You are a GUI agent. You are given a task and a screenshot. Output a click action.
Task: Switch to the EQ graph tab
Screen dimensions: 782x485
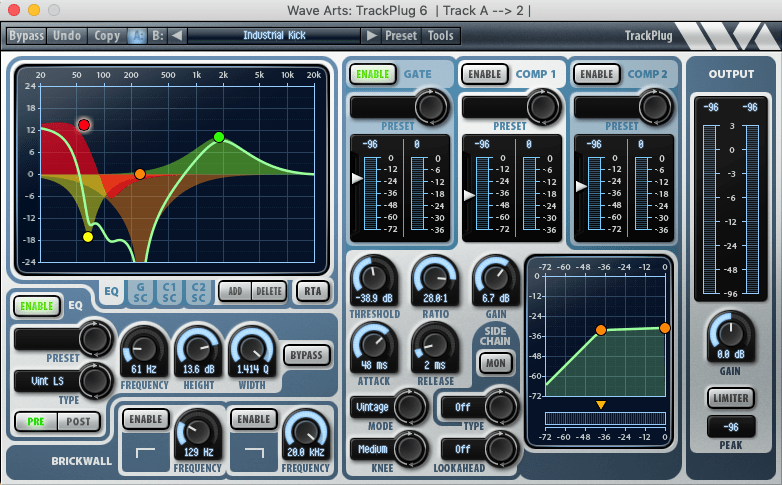111,291
